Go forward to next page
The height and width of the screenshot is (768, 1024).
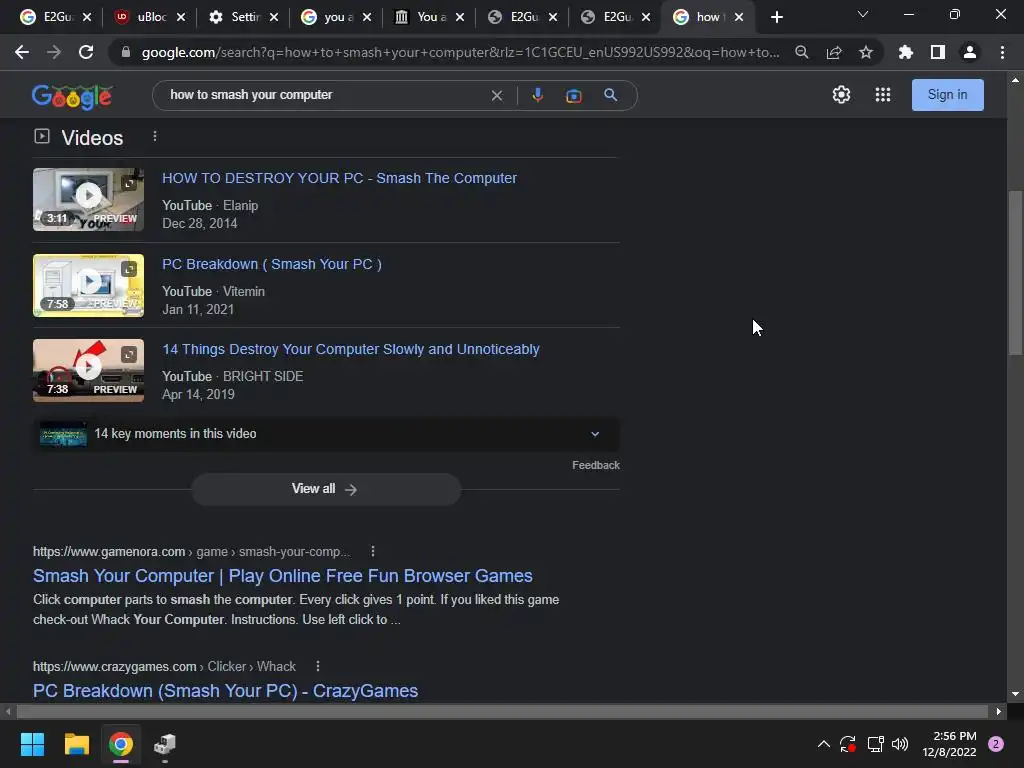54,52
